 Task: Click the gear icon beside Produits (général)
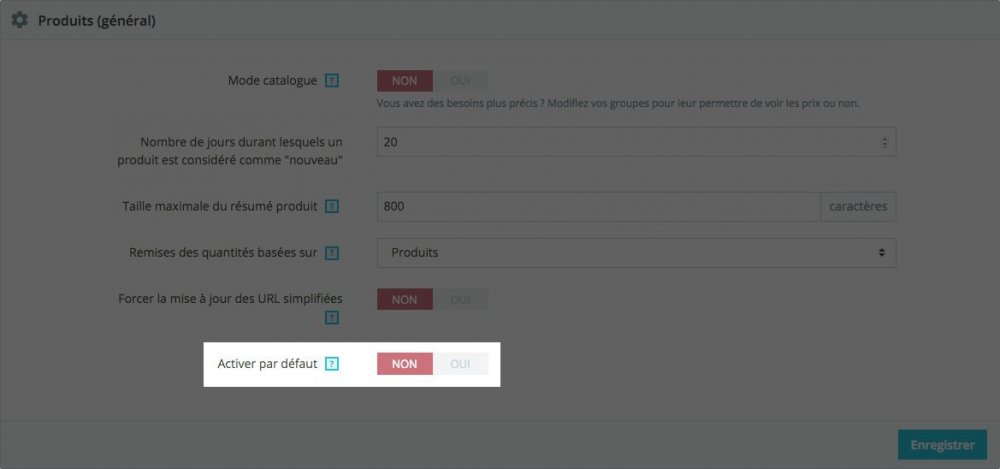20,20
